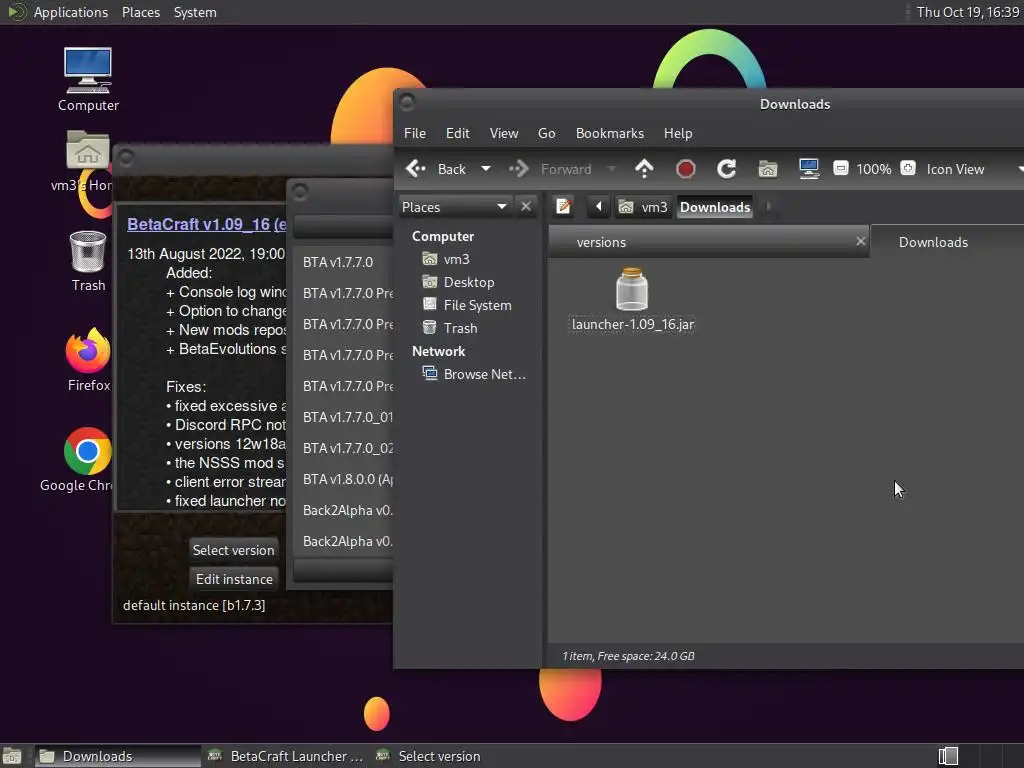The width and height of the screenshot is (1024, 768).
Task: Close the versions tab
Action: [x=861, y=242]
